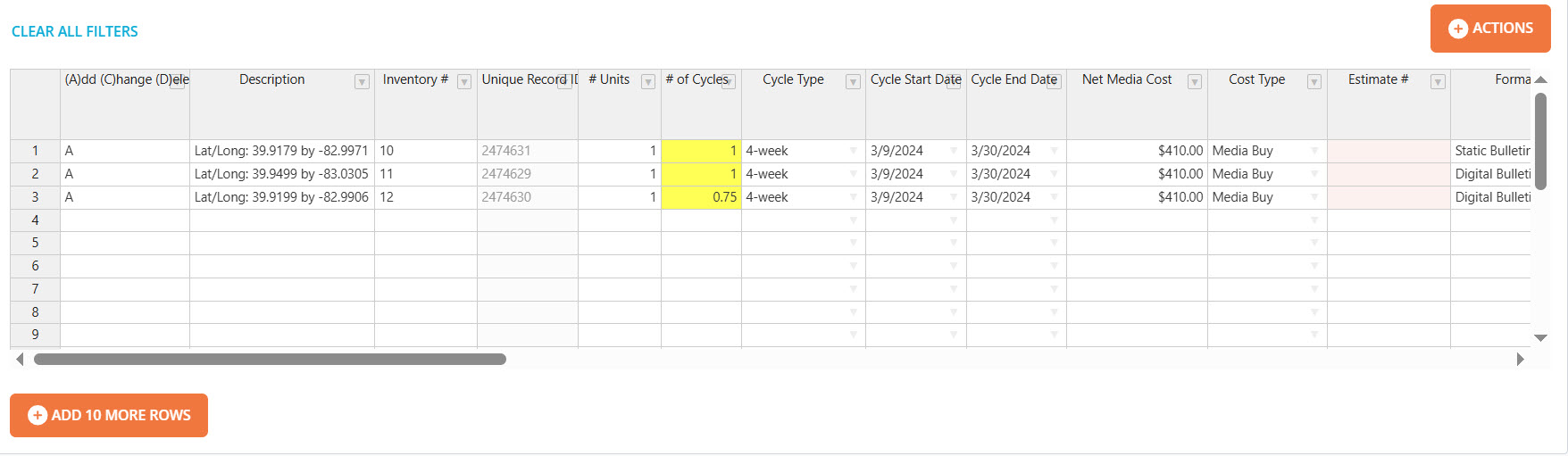Open filter icon on Description column
1568x456 pixels.
tap(362, 82)
